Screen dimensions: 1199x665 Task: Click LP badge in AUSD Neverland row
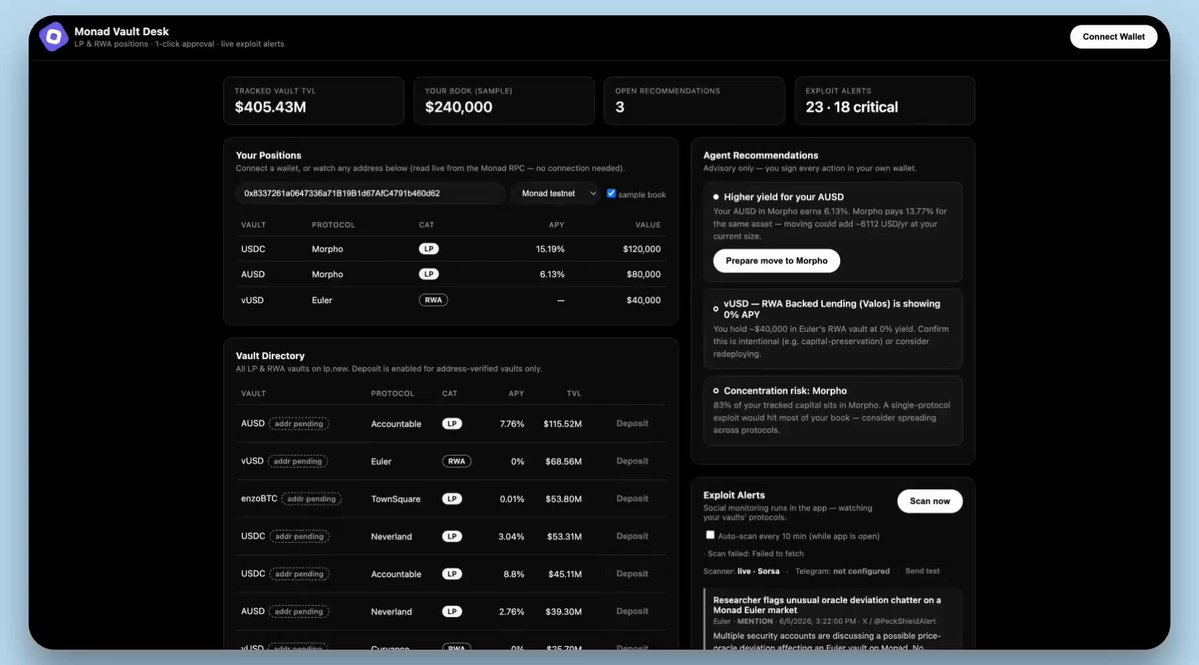point(452,611)
